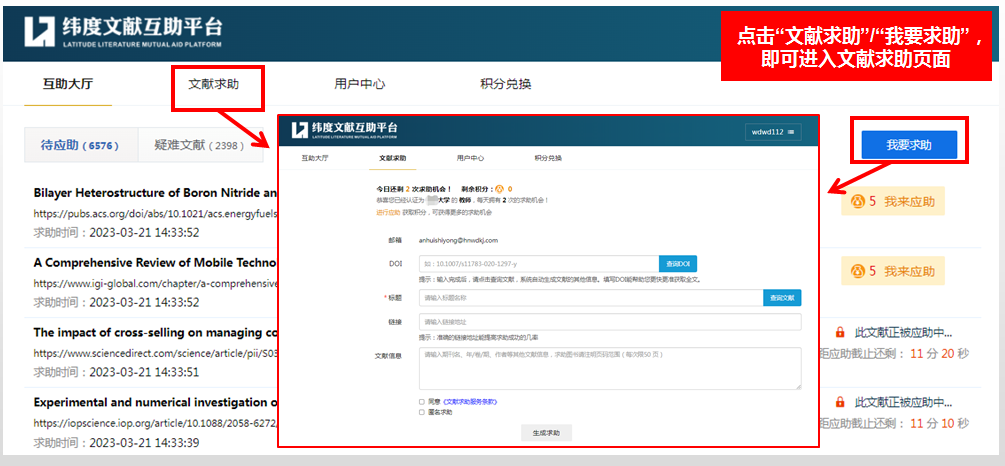1005x466 pixels.
Task: Open the wdwd112 user menu
Action: (773, 131)
